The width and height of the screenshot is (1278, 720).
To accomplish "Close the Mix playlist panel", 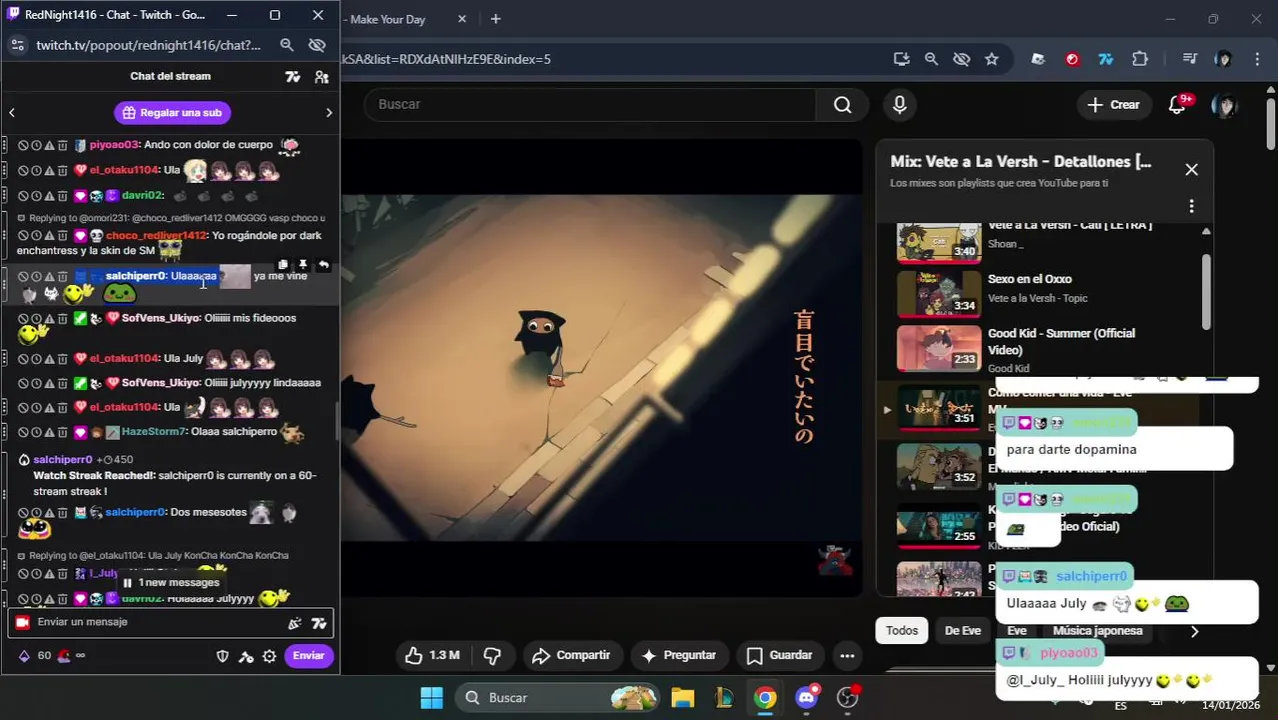I will (1191, 170).
